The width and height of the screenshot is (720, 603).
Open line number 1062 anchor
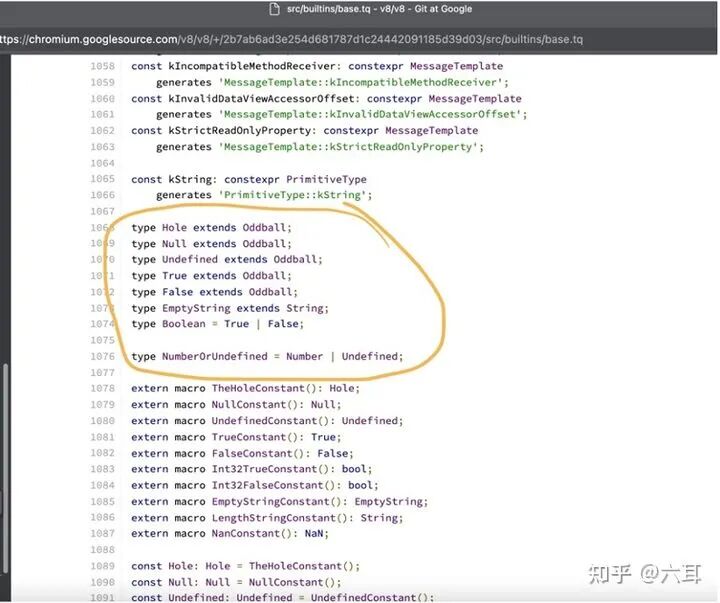102,130
